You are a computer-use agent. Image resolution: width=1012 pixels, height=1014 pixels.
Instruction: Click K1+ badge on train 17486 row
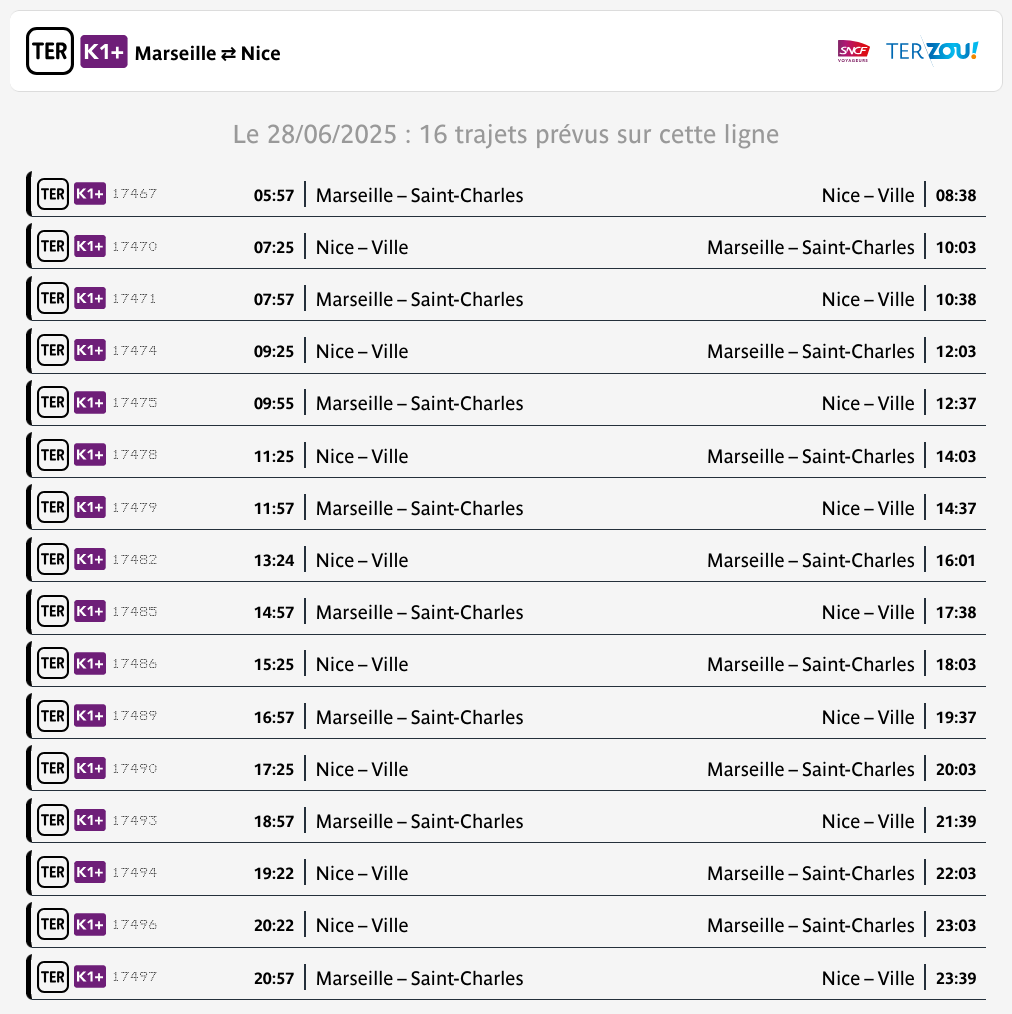[x=90, y=663]
